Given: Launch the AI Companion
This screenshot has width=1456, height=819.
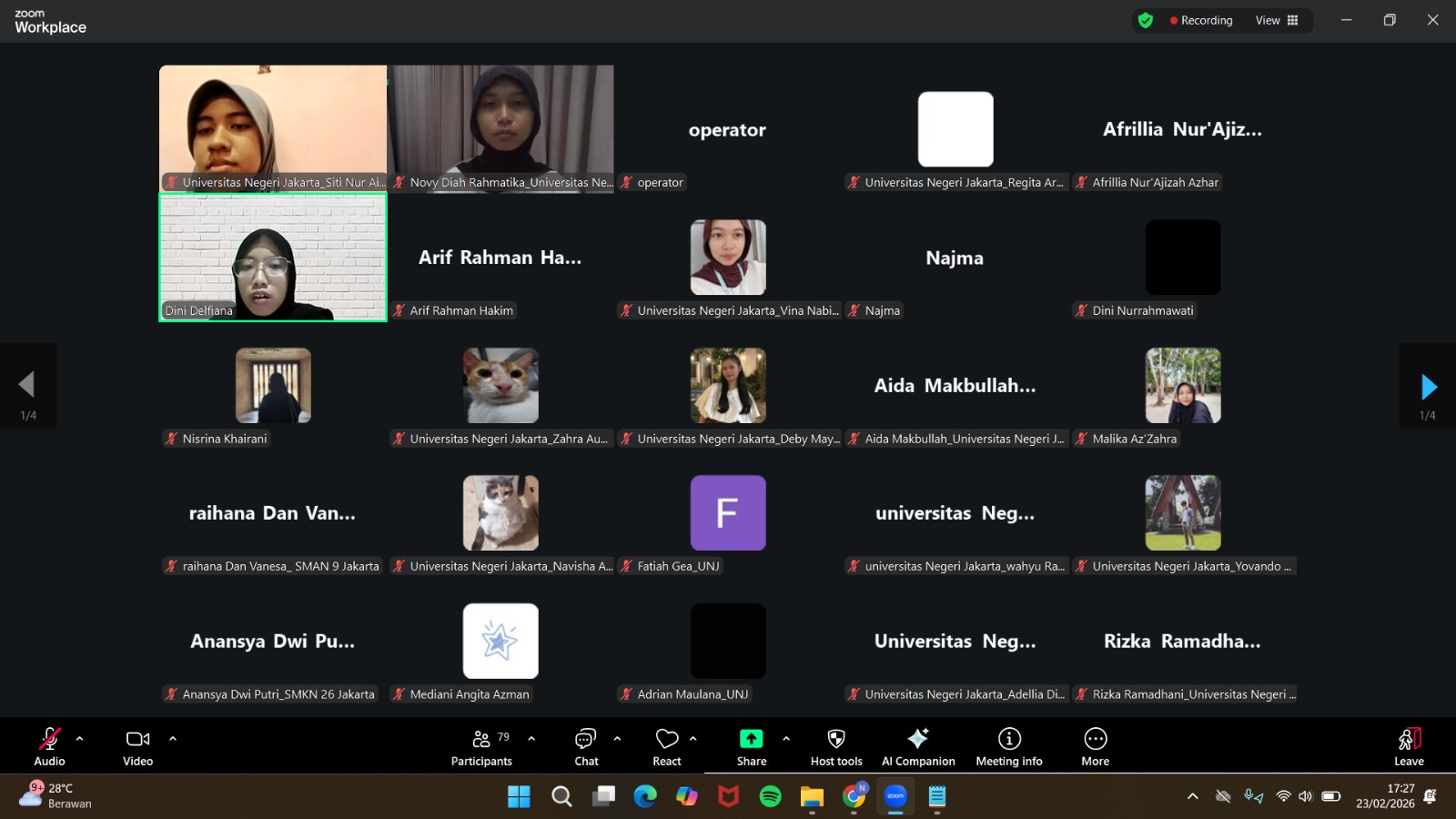Looking at the screenshot, I should [918, 746].
